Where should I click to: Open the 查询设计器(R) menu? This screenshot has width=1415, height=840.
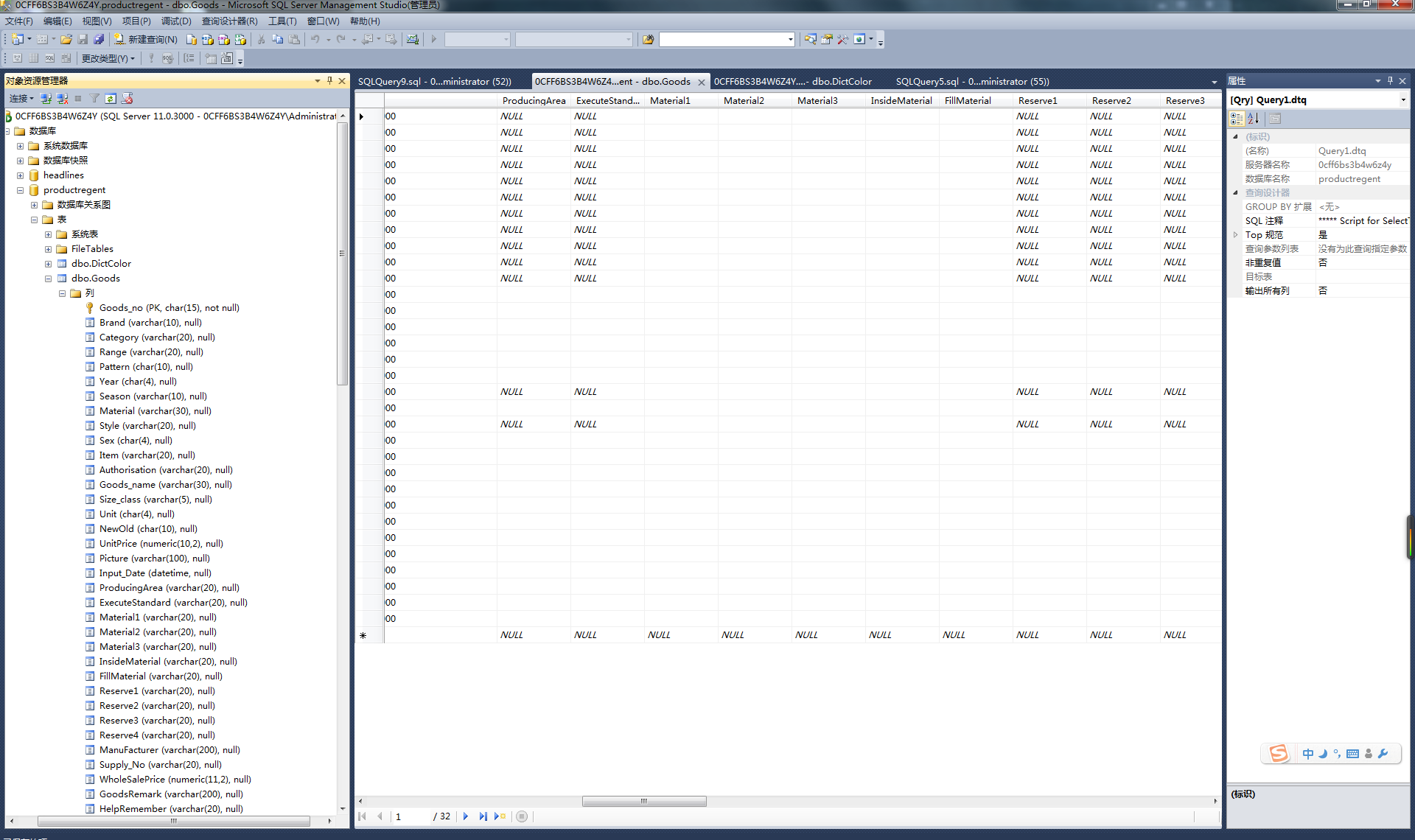tap(230, 21)
